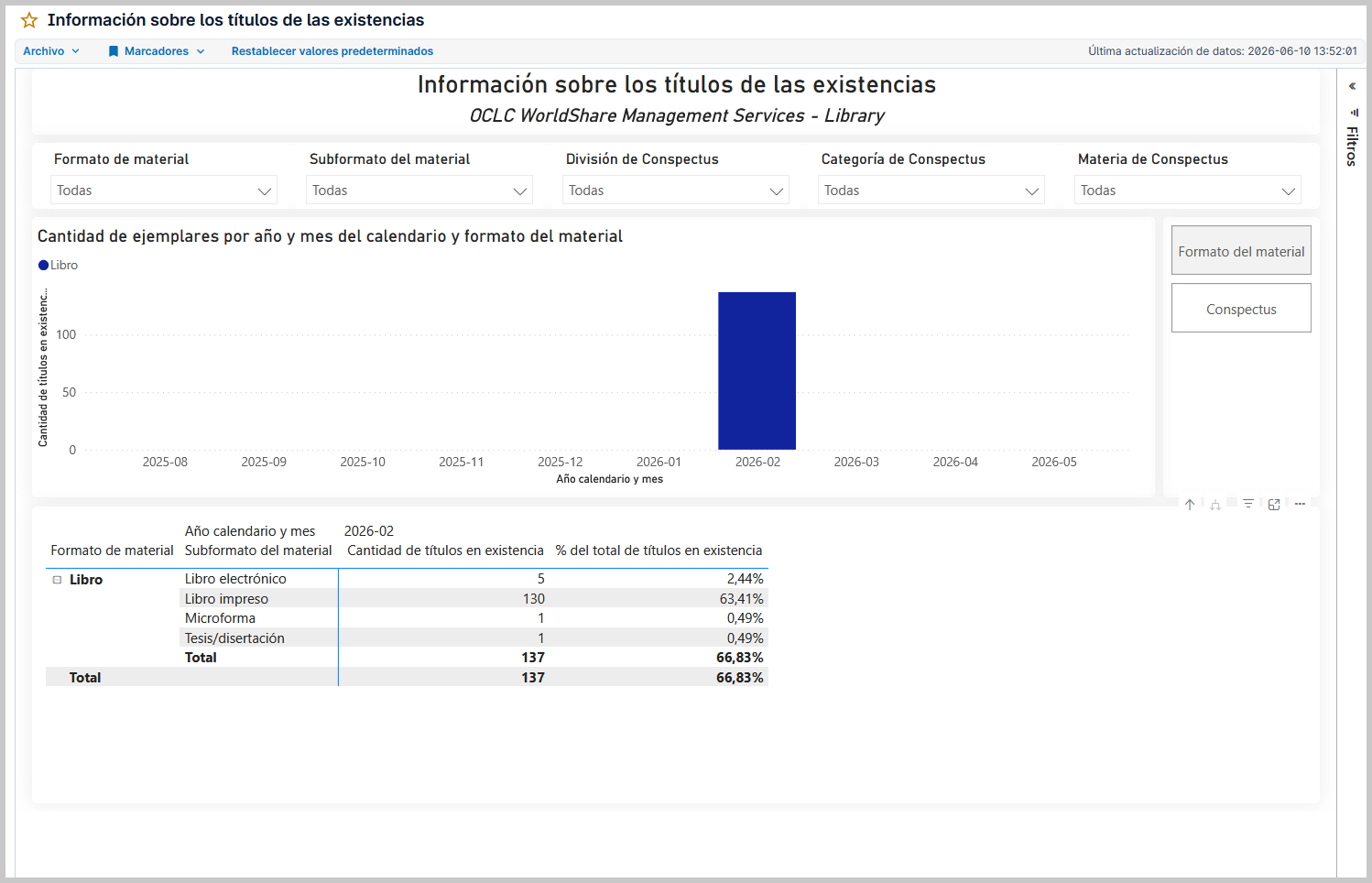This screenshot has height=883, width=1372.
Task: Click the vertical Filtros label
Action: point(1352,147)
